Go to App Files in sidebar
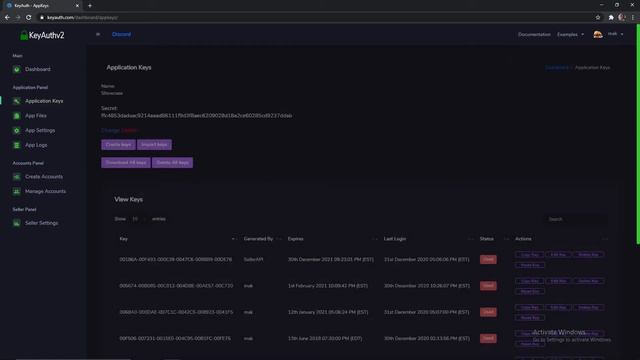The image size is (640, 360). point(36,116)
